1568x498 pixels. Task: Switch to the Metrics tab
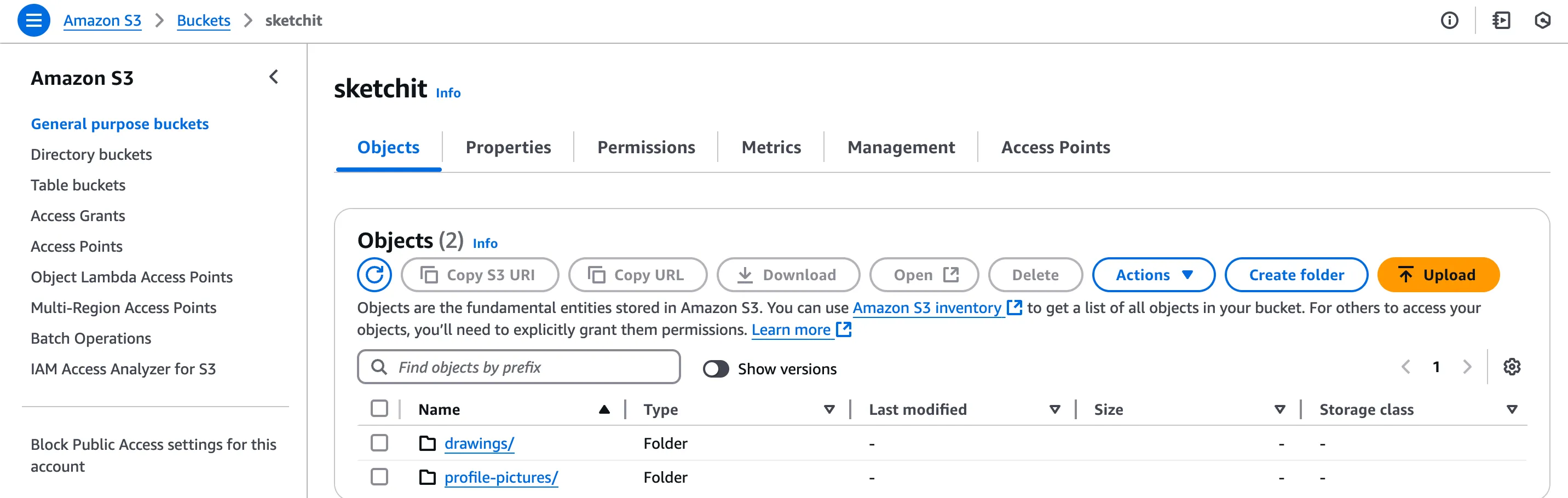click(x=771, y=147)
